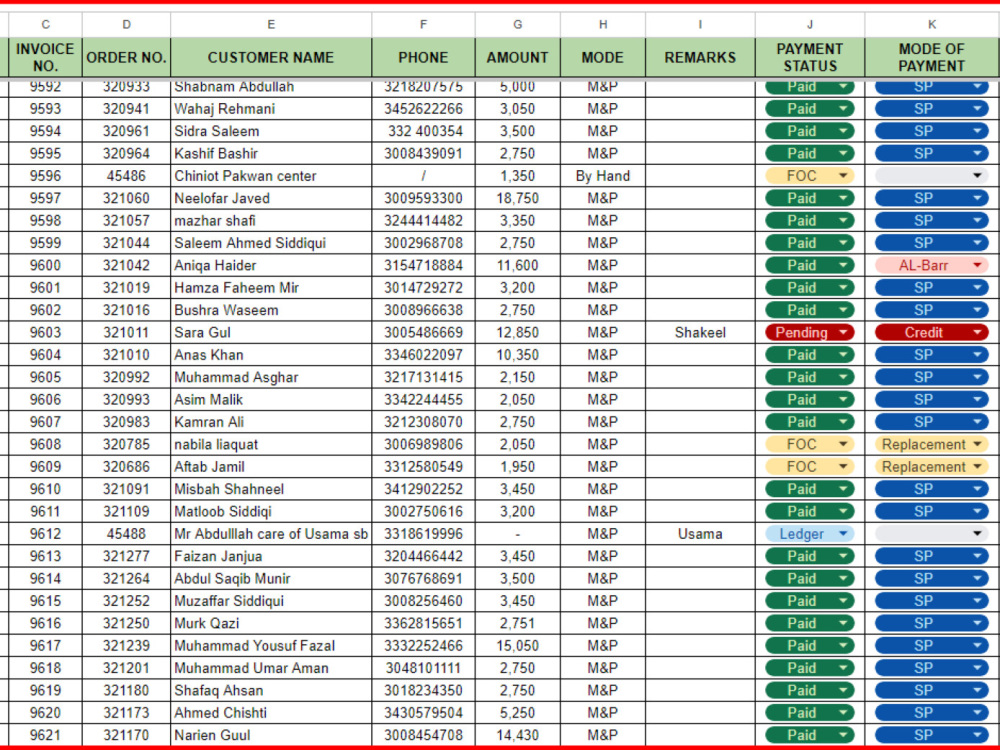Select invoice number 9600 cell
1000x750 pixels.
pyautogui.click(x=45, y=265)
